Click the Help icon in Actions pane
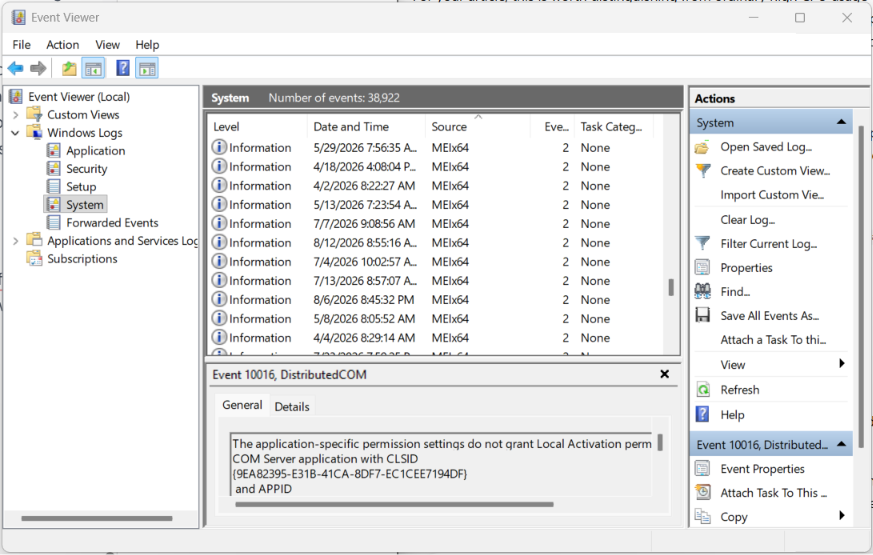This screenshot has width=873, height=555. 703,414
